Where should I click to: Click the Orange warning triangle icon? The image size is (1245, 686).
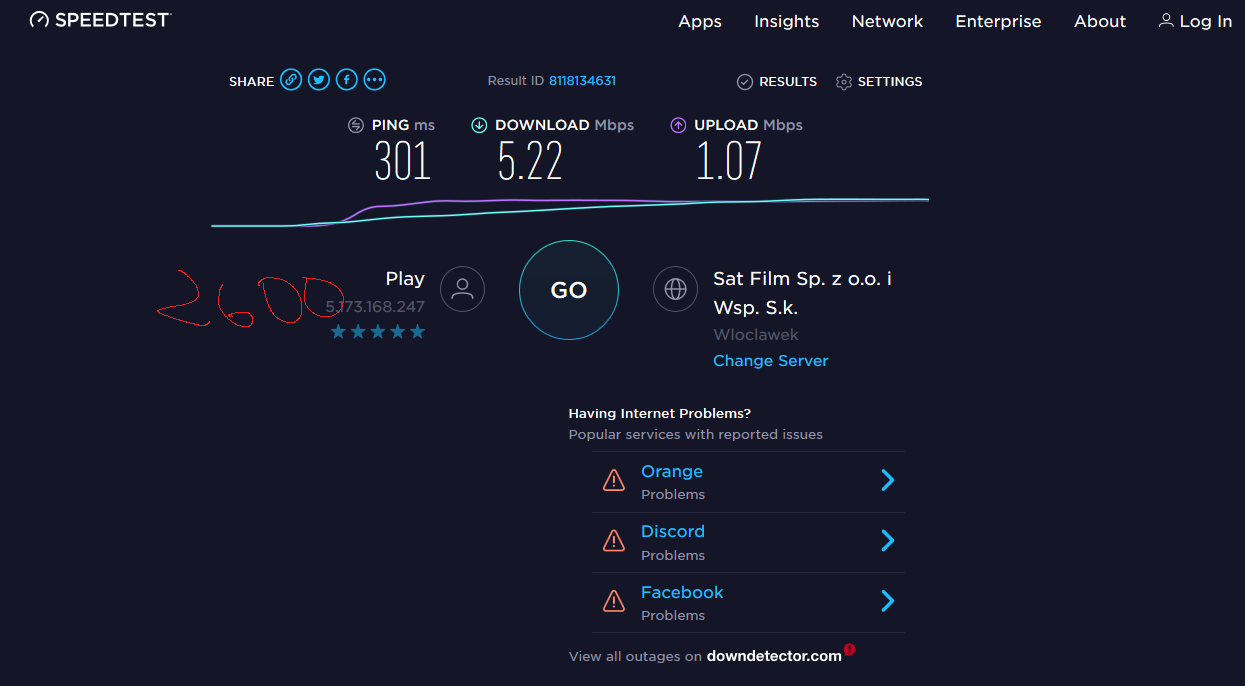tap(614, 481)
